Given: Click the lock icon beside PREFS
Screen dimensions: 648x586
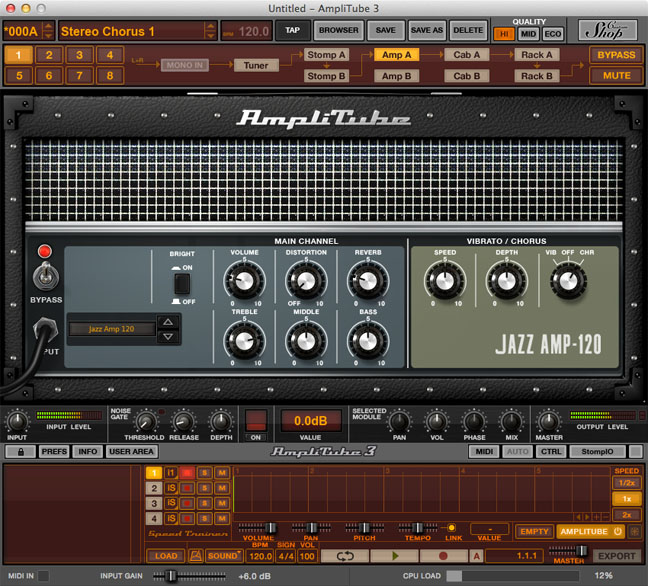Looking at the screenshot, I should (x=21, y=452).
